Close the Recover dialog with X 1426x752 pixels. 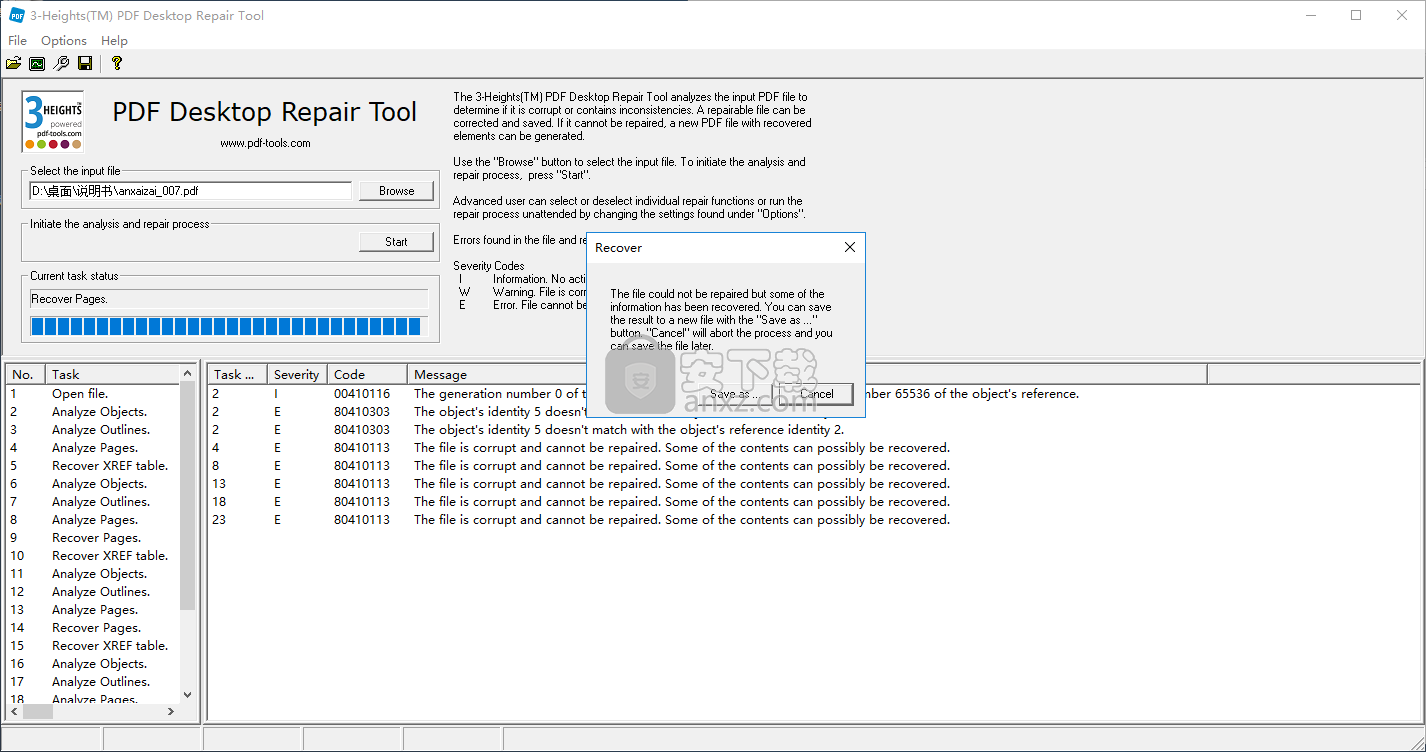[850, 247]
